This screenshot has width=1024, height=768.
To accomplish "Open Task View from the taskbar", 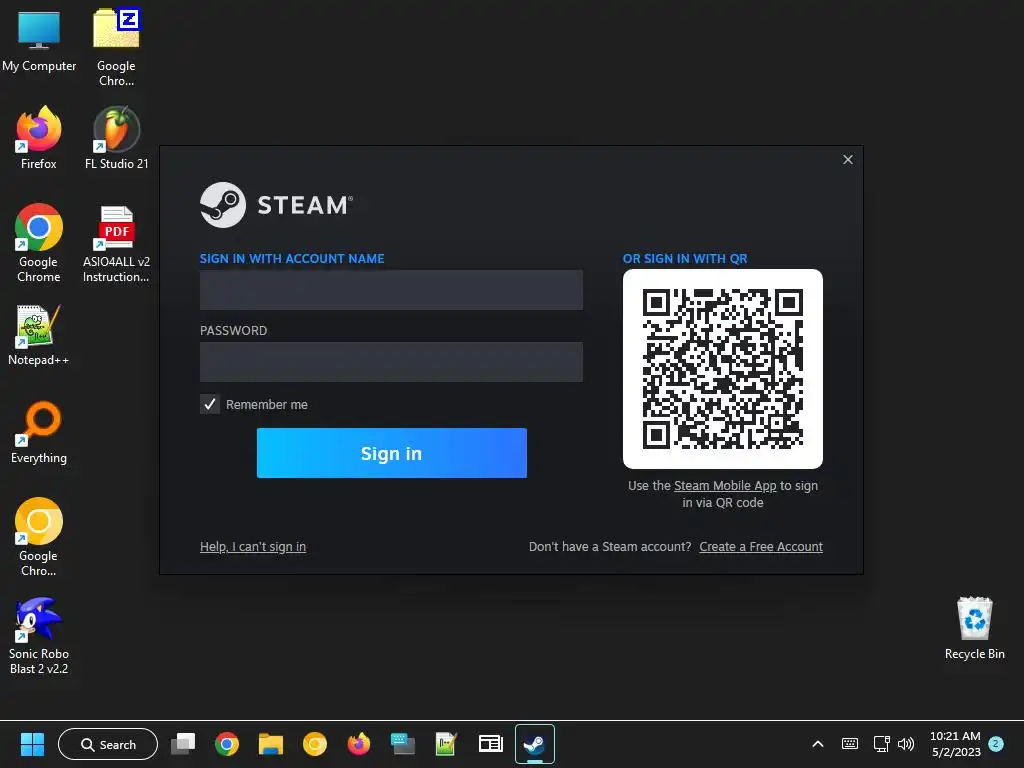I will (x=183, y=744).
